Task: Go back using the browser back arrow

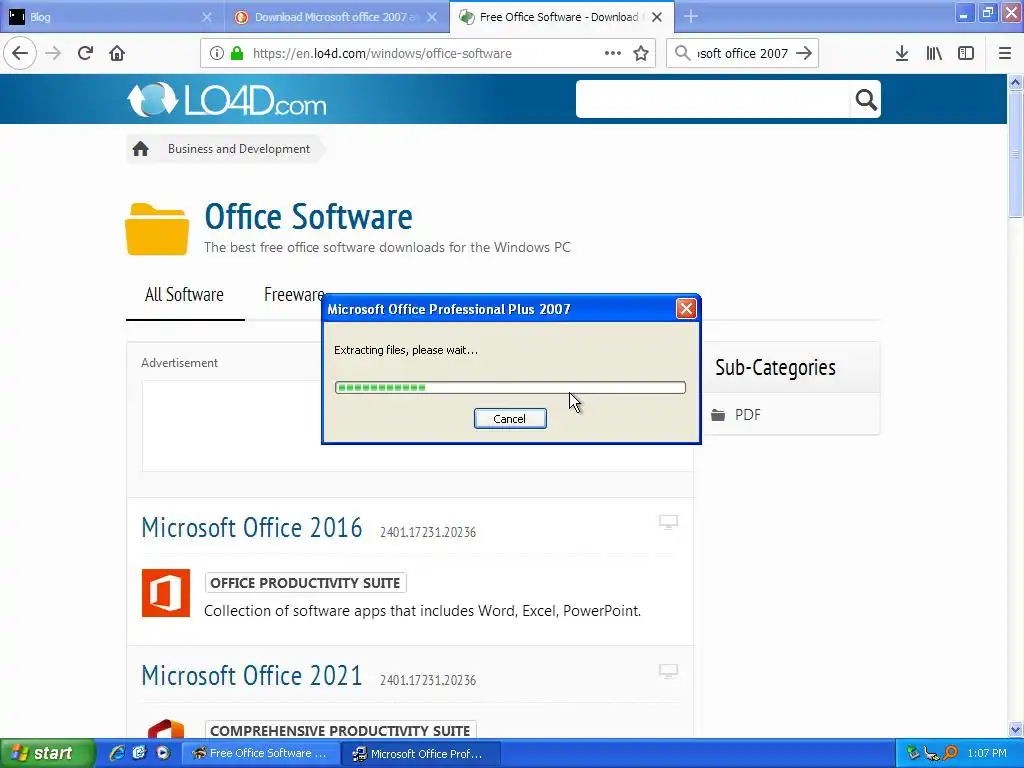Action: [20, 53]
